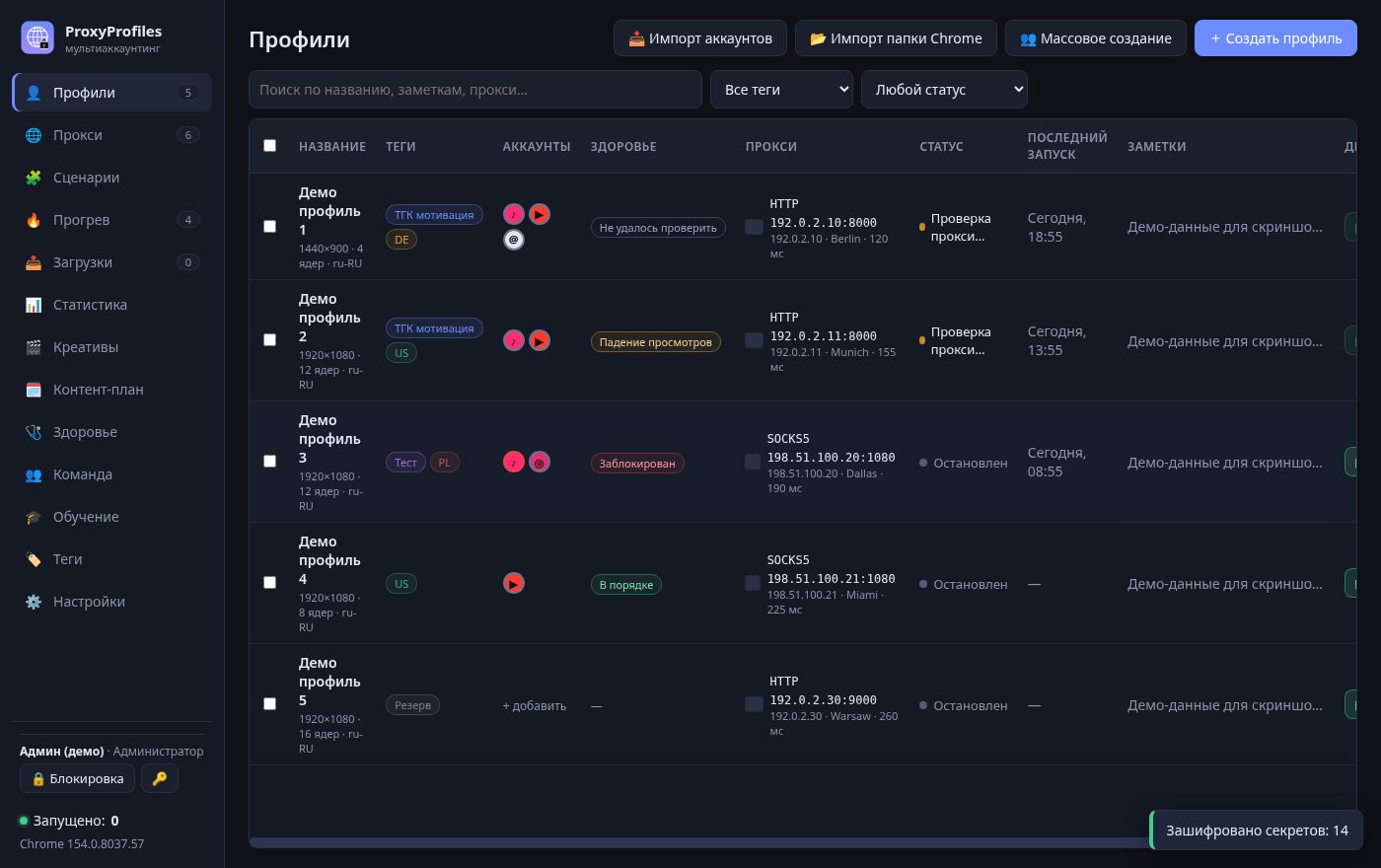This screenshot has width=1381, height=868.
Task: Click the ProxyProfiles globe logo
Action: 37,37
